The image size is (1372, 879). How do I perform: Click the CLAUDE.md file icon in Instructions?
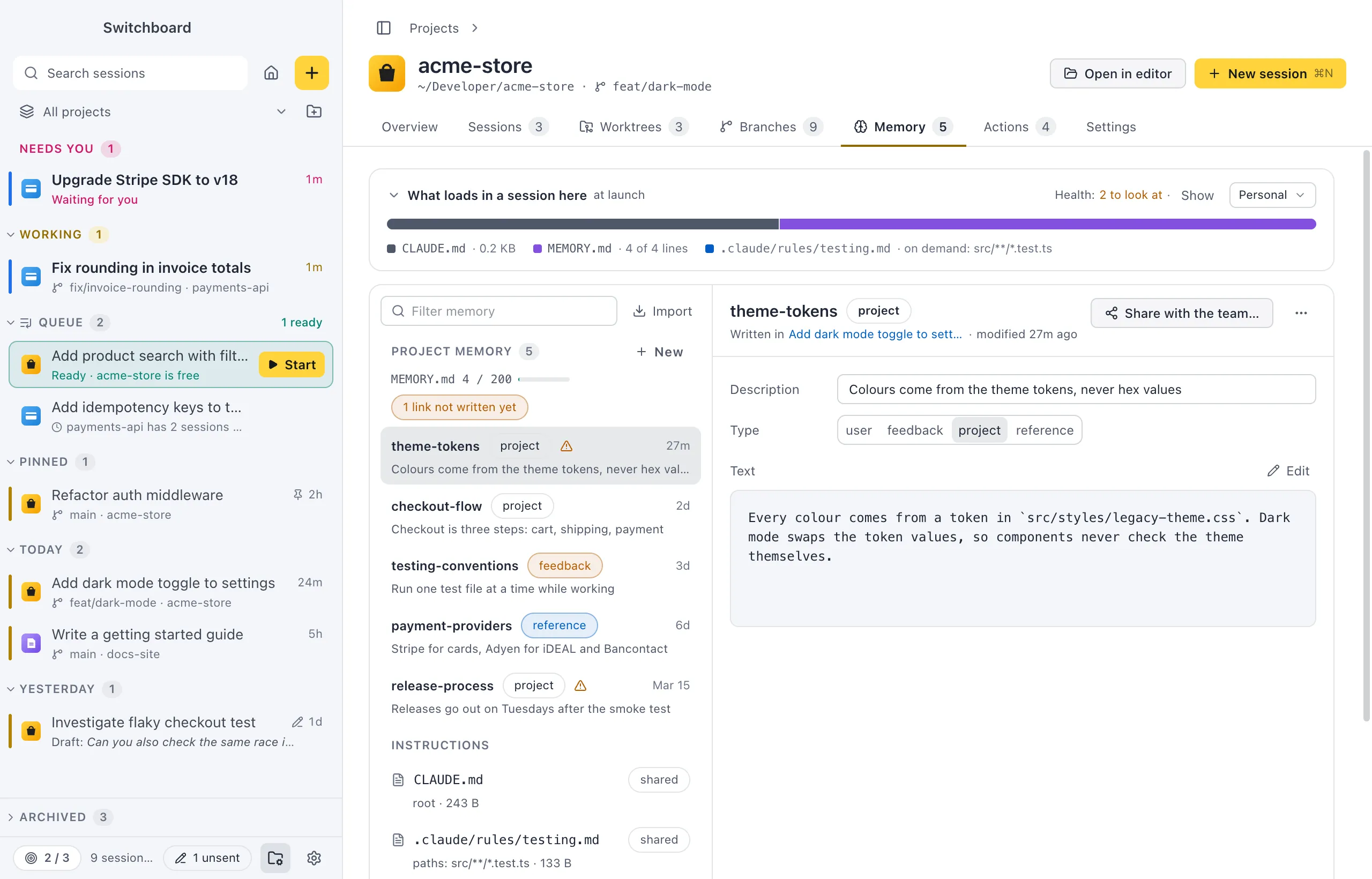(398, 780)
